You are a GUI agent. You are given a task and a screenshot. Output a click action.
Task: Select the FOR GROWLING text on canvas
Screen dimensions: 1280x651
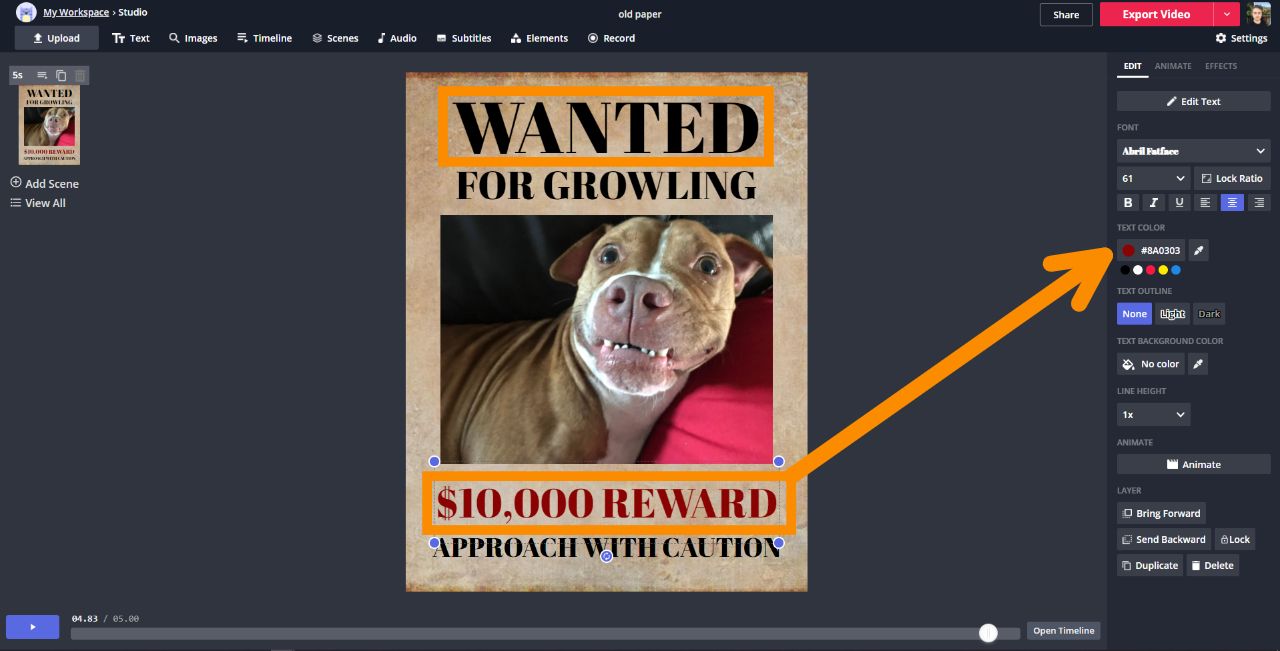pos(606,185)
